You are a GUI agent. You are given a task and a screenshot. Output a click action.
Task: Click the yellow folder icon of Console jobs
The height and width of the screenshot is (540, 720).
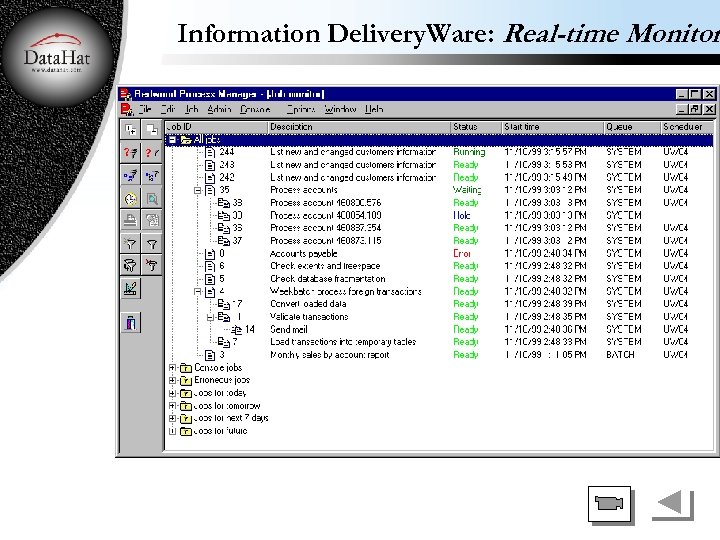(x=186, y=368)
